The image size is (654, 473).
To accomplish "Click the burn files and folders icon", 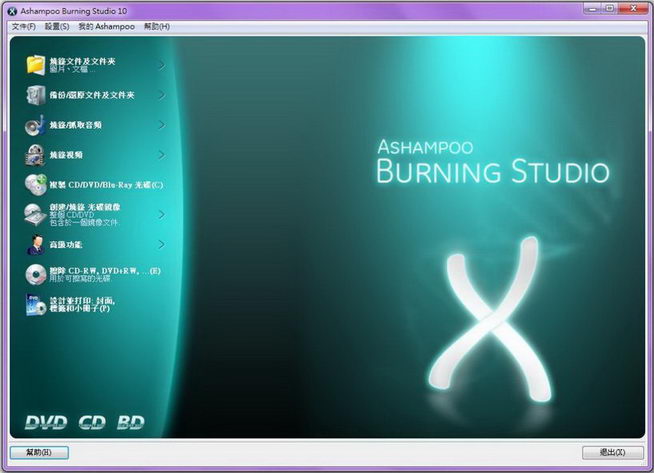I will click(36, 65).
